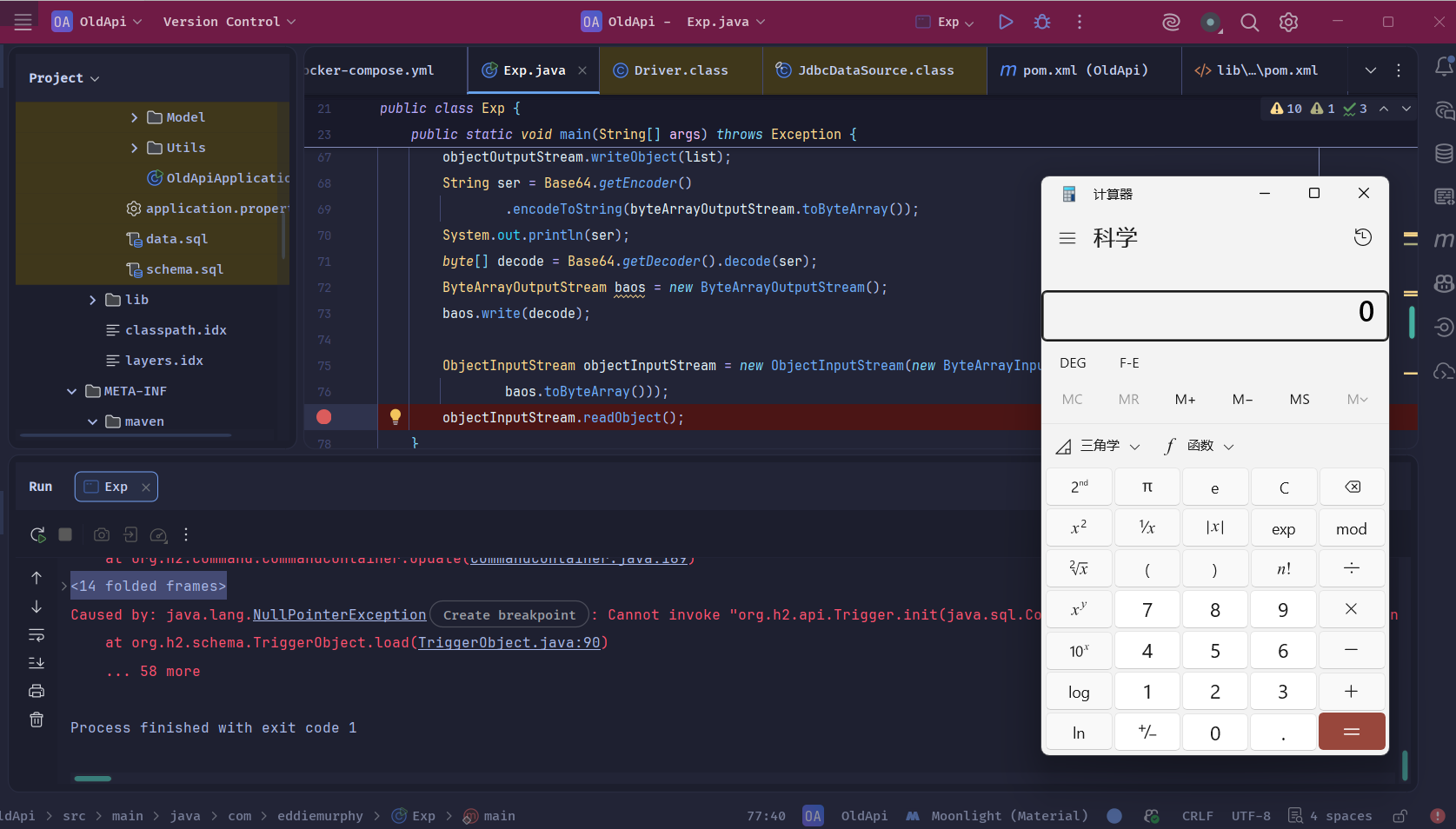Open the TriggerObject.java:90 stack trace link
Screen dimensions: 1456x829
[x=509, y=643]
